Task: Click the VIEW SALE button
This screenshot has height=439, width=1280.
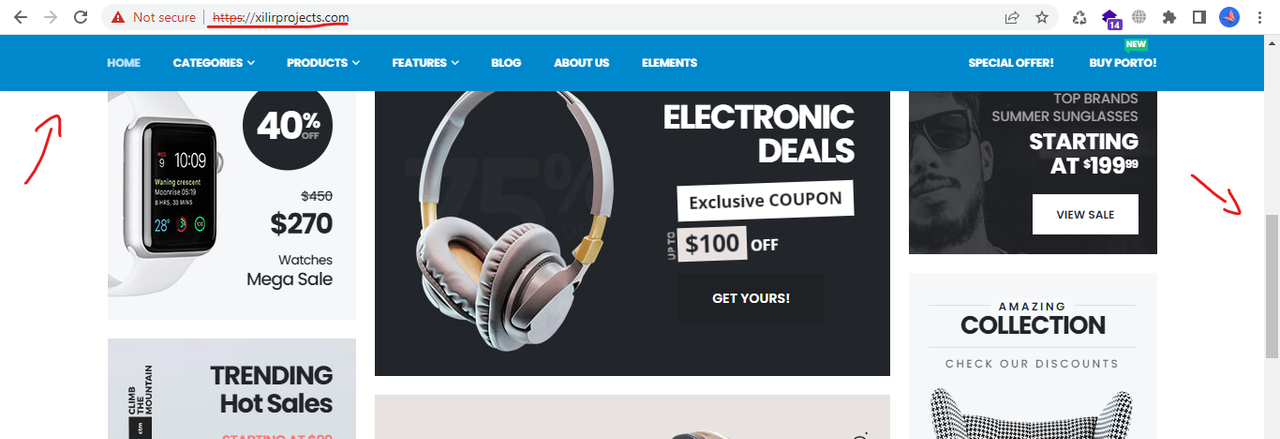Action: click(1085, 214)
